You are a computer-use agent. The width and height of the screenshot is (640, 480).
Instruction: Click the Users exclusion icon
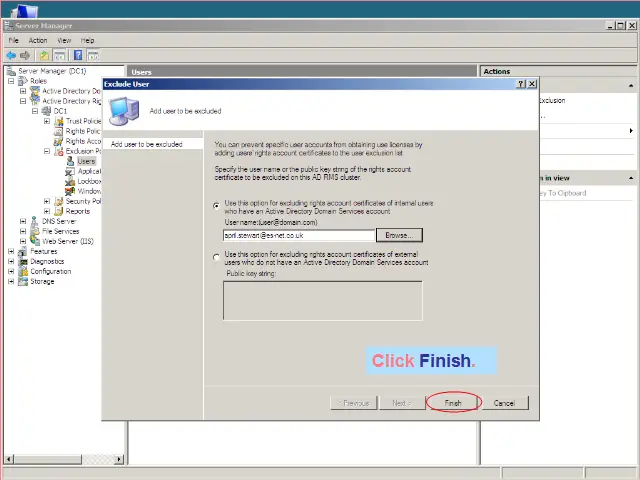pyautogui.click(x=70, y=161)
